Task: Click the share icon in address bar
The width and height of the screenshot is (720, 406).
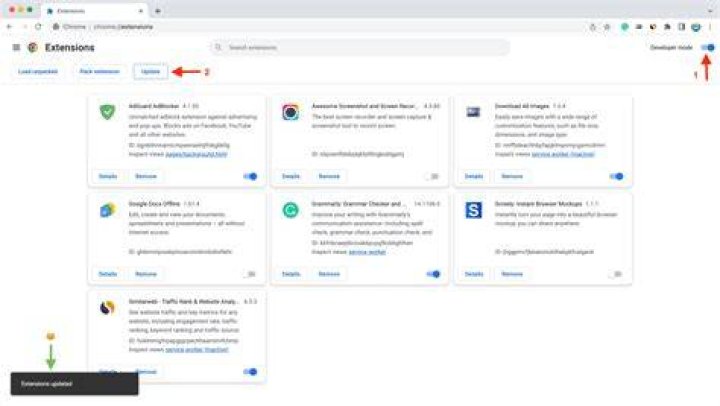Action: pyautogui.click(x=593, y=27)
